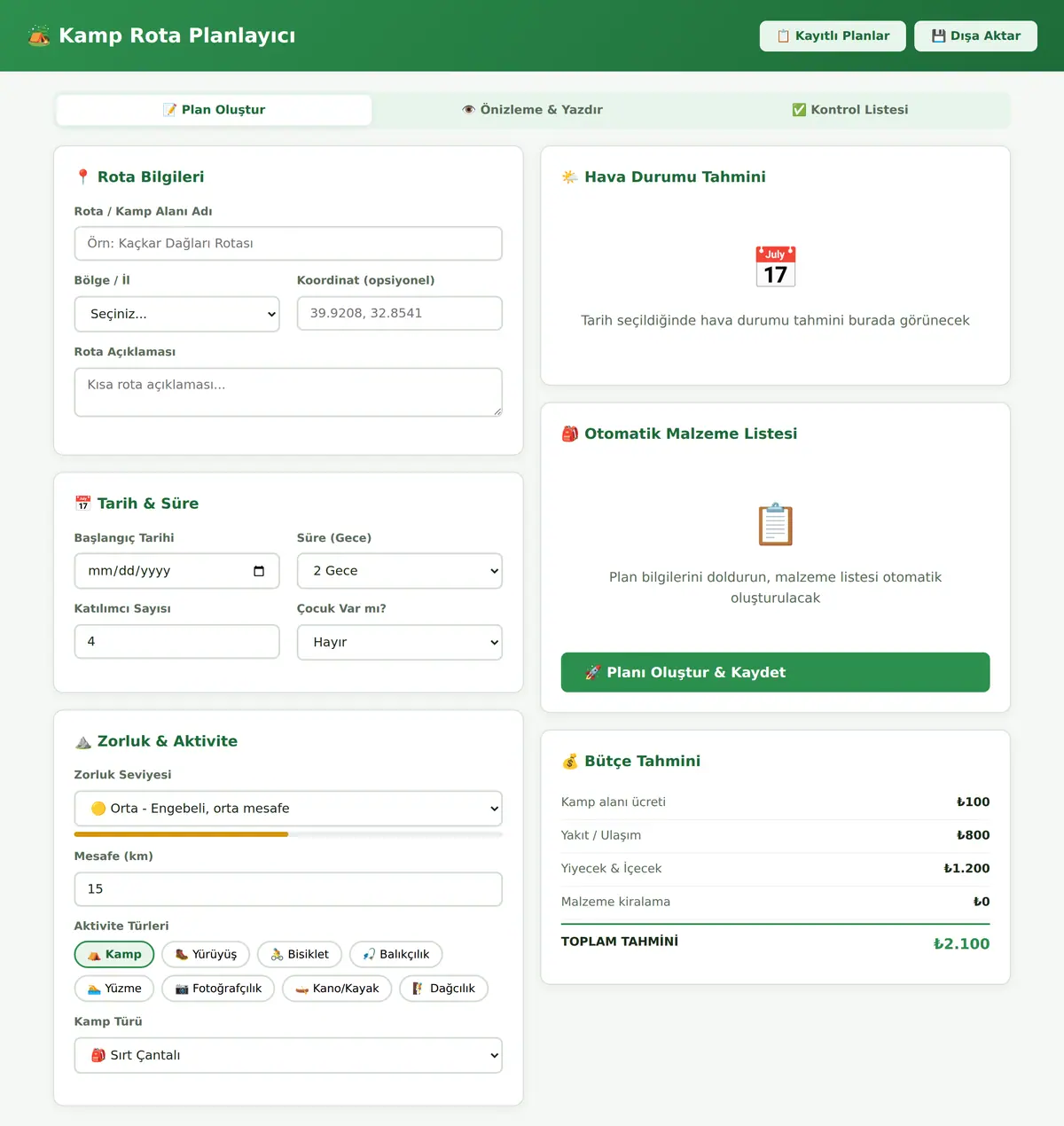Click the clipboard illustration in Malzeme Listesi
The height and width of the screenshot is (1126, 1064).
click(776, 524)
